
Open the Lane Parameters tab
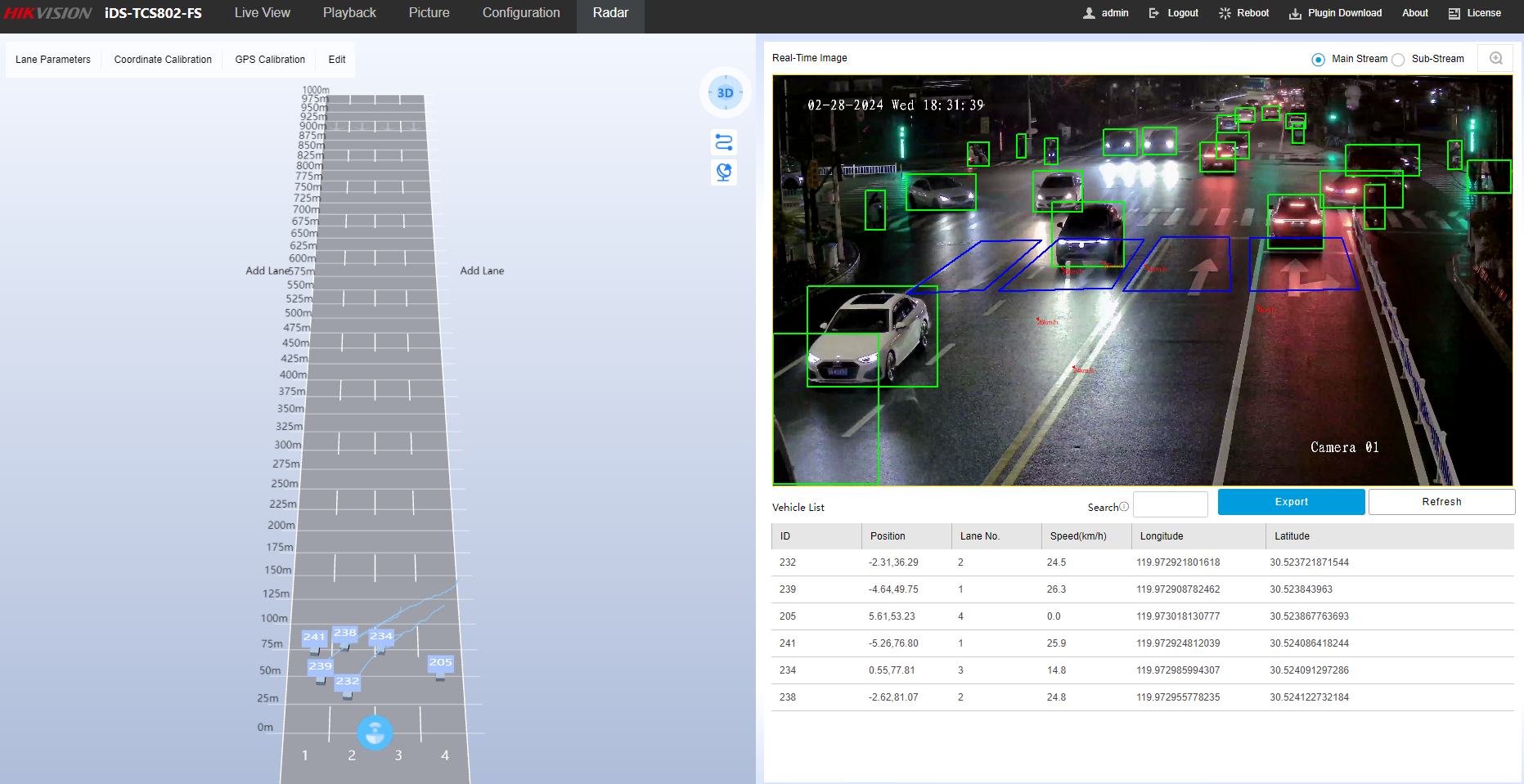tap(53, 60)
